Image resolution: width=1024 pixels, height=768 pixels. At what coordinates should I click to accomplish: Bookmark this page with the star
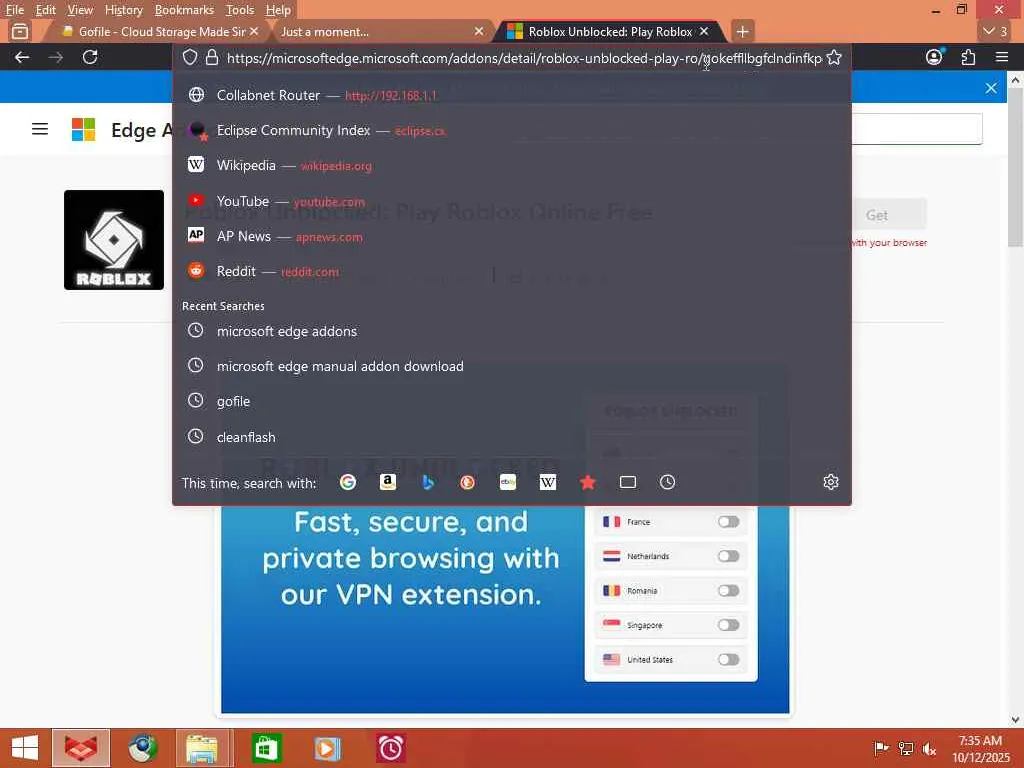pos(834,57)
